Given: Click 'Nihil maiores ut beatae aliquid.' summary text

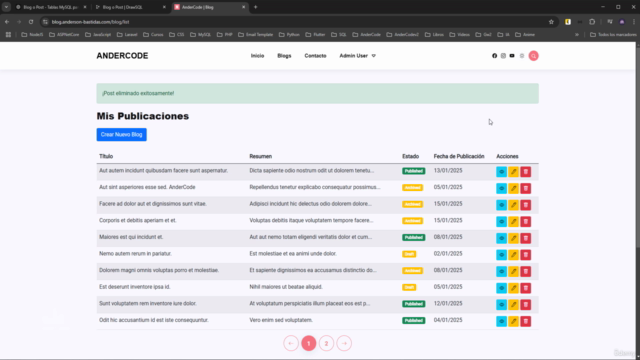Looking at the screenshot, I should (286, 287).
